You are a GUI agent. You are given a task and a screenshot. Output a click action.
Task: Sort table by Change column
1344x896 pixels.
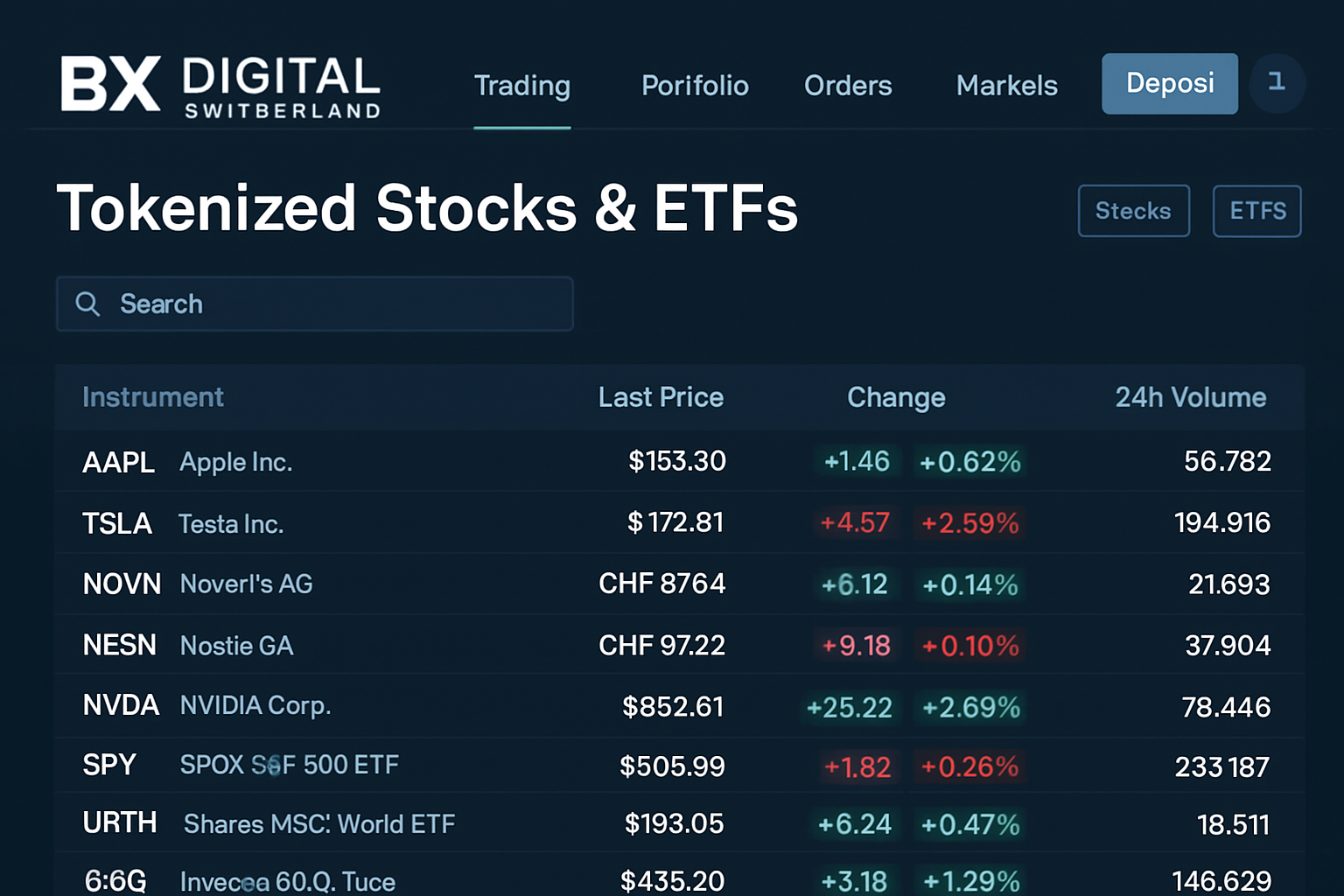click(x=896, y=397)
